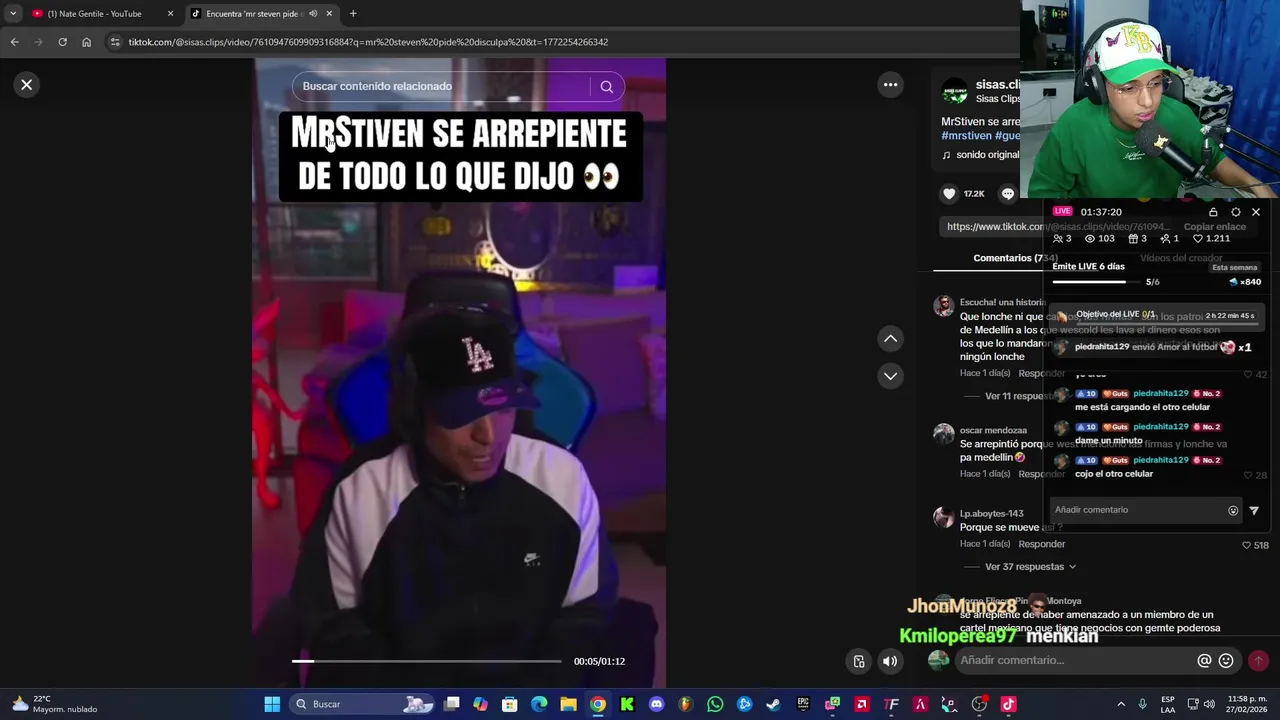Open the Comentarios tab
The width and height of the screenshot is (1280, 720).
[x=1015, y=258]
